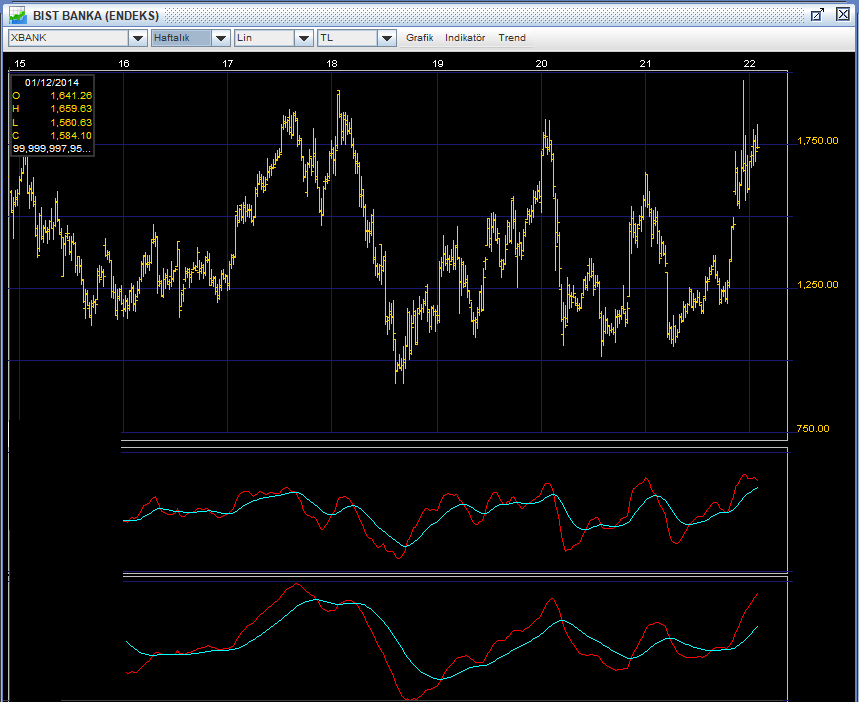Click the year 18 time axis label
The height and width of the screenshot is (702, 859).
coord(332,64)
